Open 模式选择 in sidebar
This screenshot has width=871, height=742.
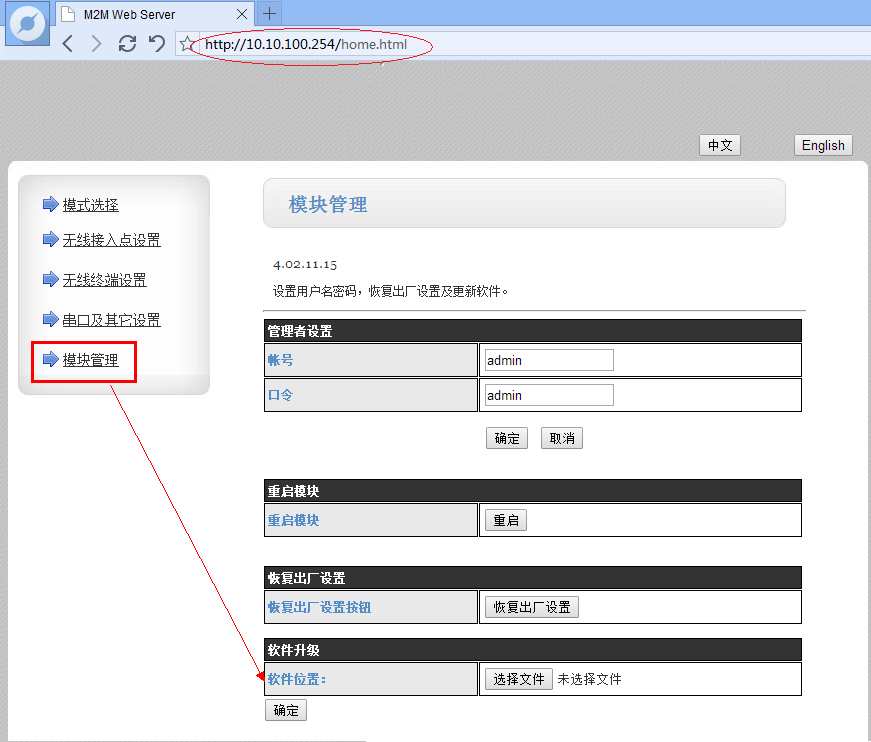tap(90, 205)
